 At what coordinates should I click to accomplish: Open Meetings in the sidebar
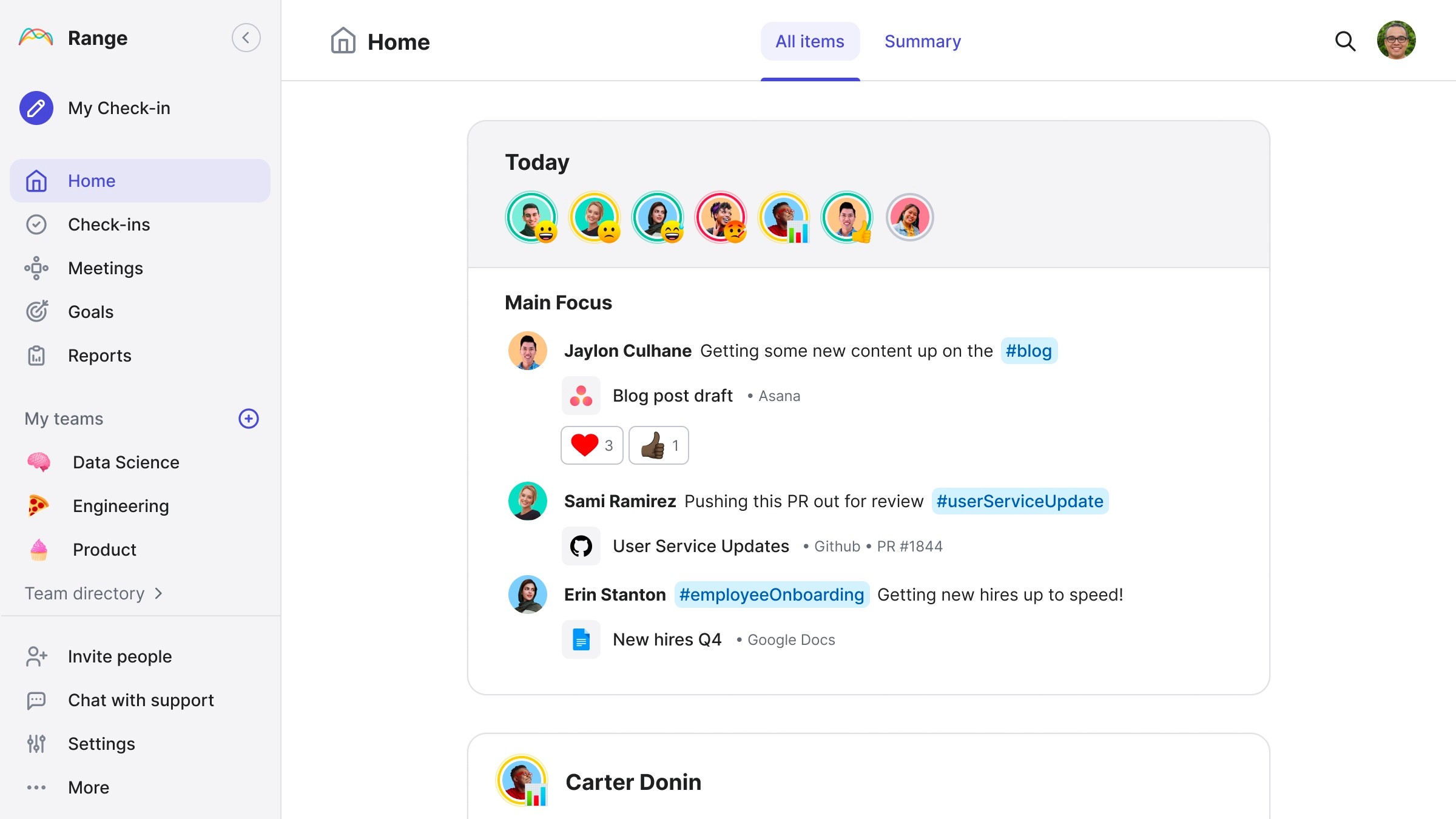[x=105, y=268]
